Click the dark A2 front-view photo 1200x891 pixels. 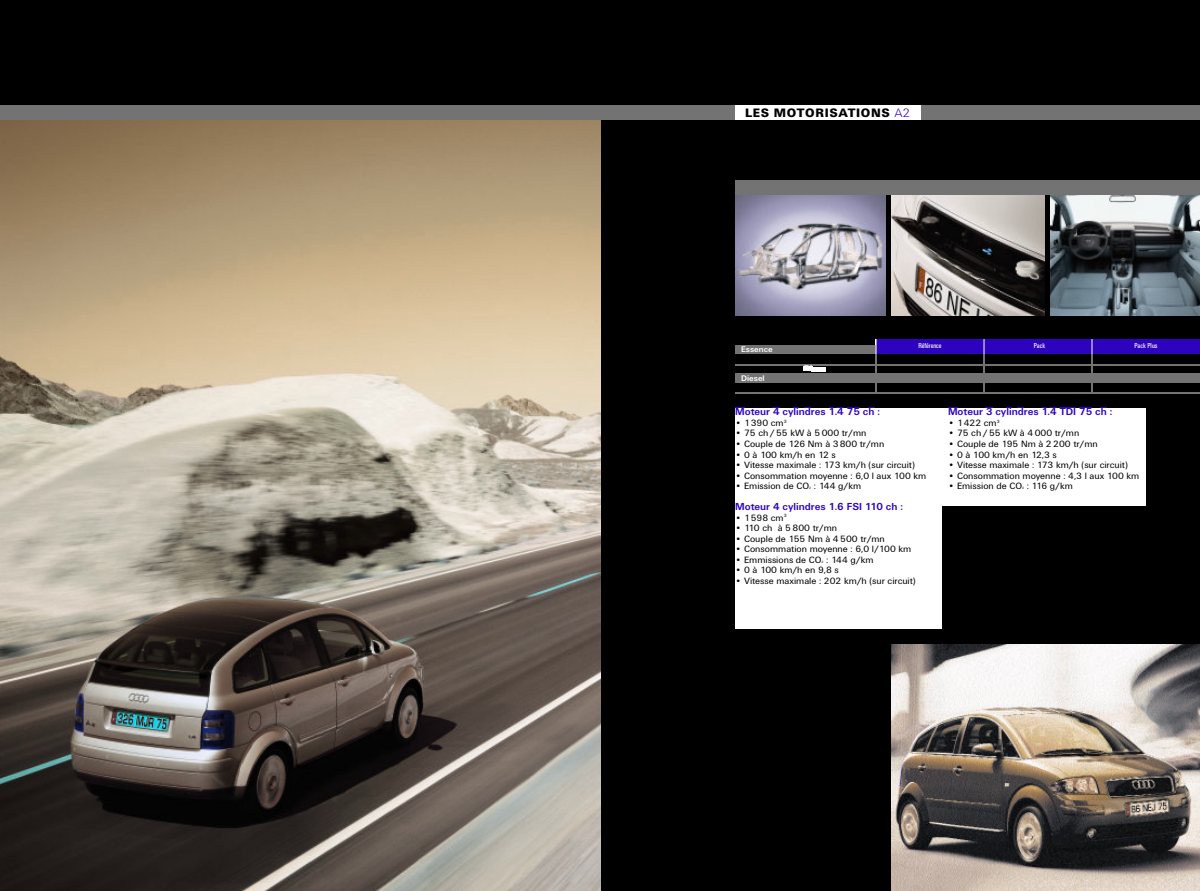(x=1045, y=767)
